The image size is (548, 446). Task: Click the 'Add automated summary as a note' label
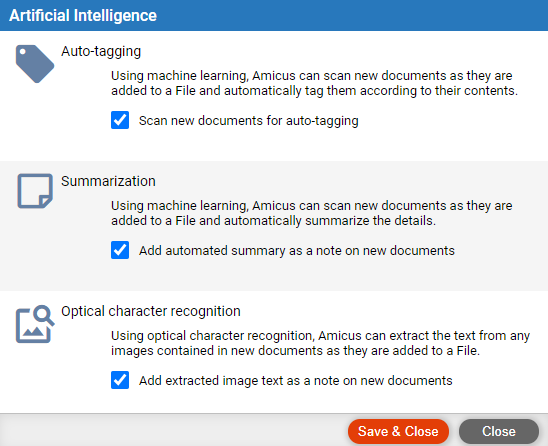click(x=297, y=251)
